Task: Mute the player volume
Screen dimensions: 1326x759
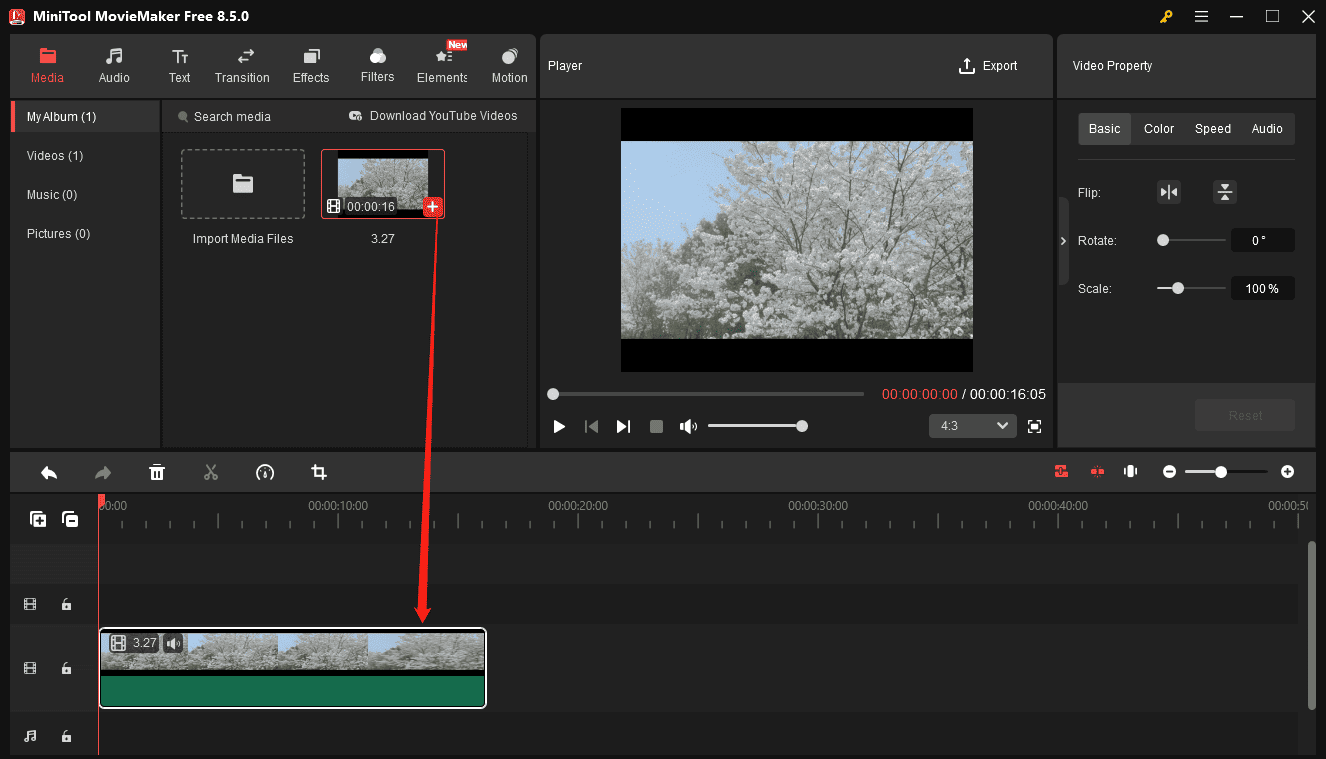Action: coord(688,426)
